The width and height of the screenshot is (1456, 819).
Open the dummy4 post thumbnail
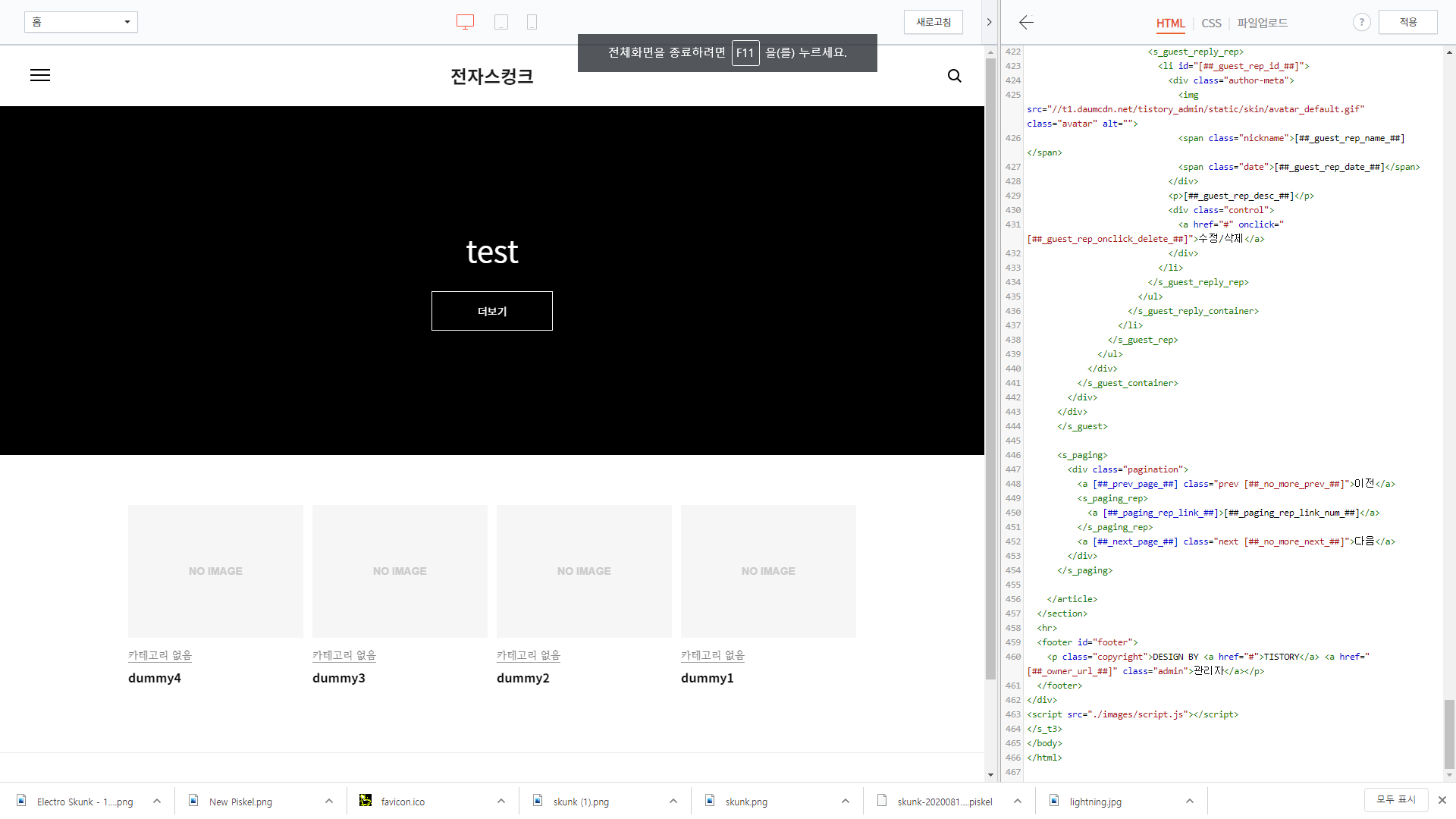coord(215,571)
